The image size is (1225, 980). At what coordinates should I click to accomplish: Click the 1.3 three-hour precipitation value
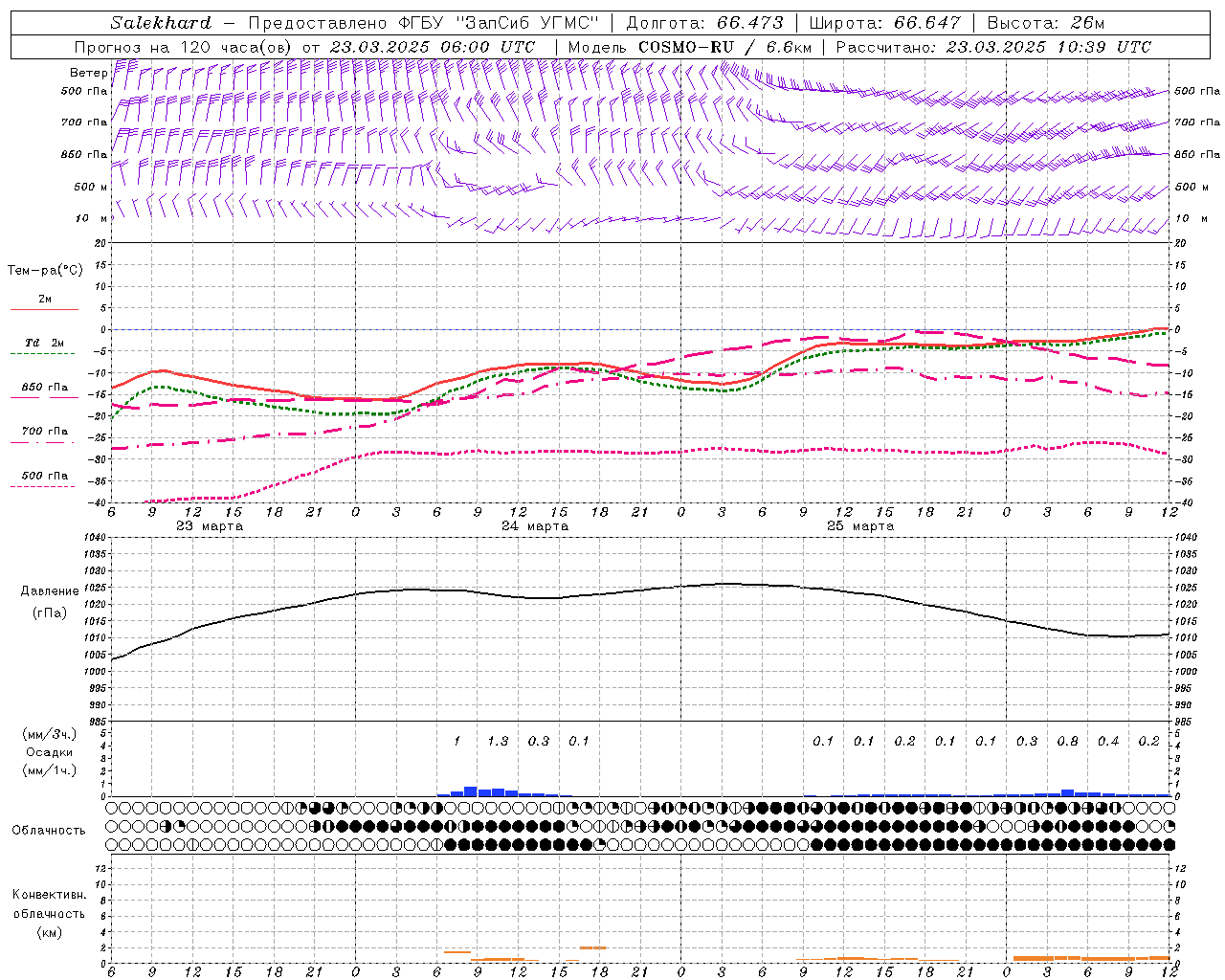498,741
